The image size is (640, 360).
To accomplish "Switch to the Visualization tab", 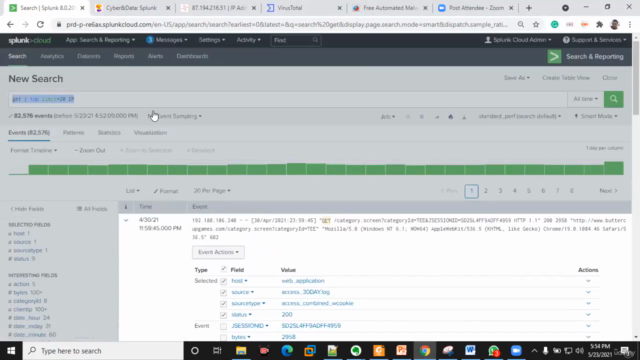I will 150,133.
